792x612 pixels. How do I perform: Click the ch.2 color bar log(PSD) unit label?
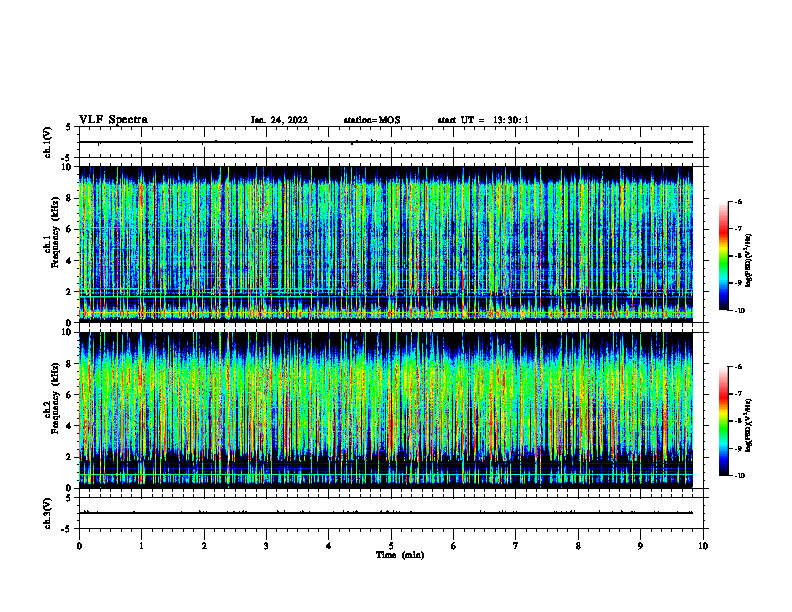pos(749,426)
